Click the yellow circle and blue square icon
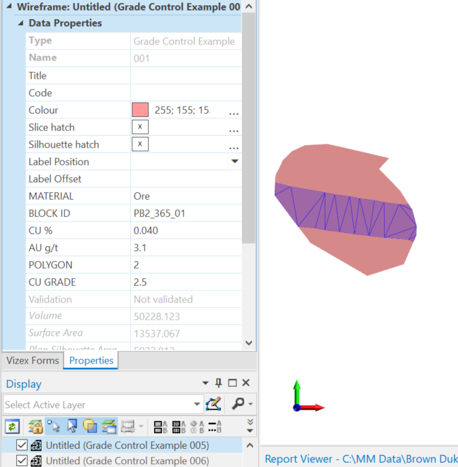458x467 pixels. (90, 426)
